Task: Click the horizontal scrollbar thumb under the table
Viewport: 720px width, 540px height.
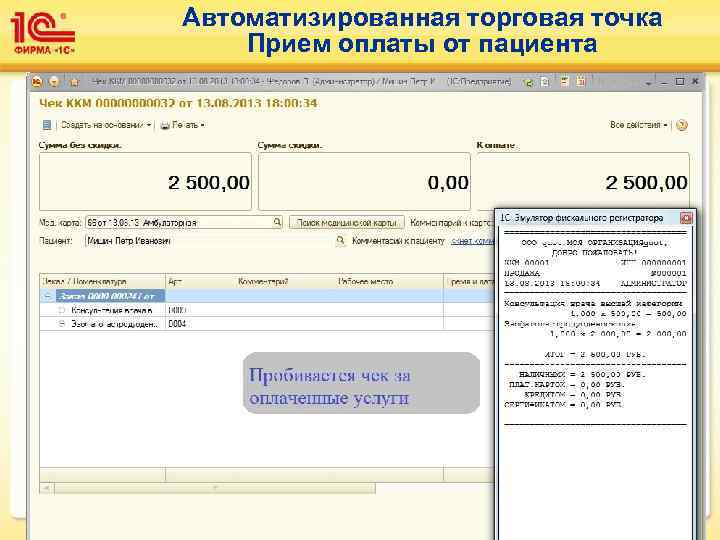Action: pos(214,488)
